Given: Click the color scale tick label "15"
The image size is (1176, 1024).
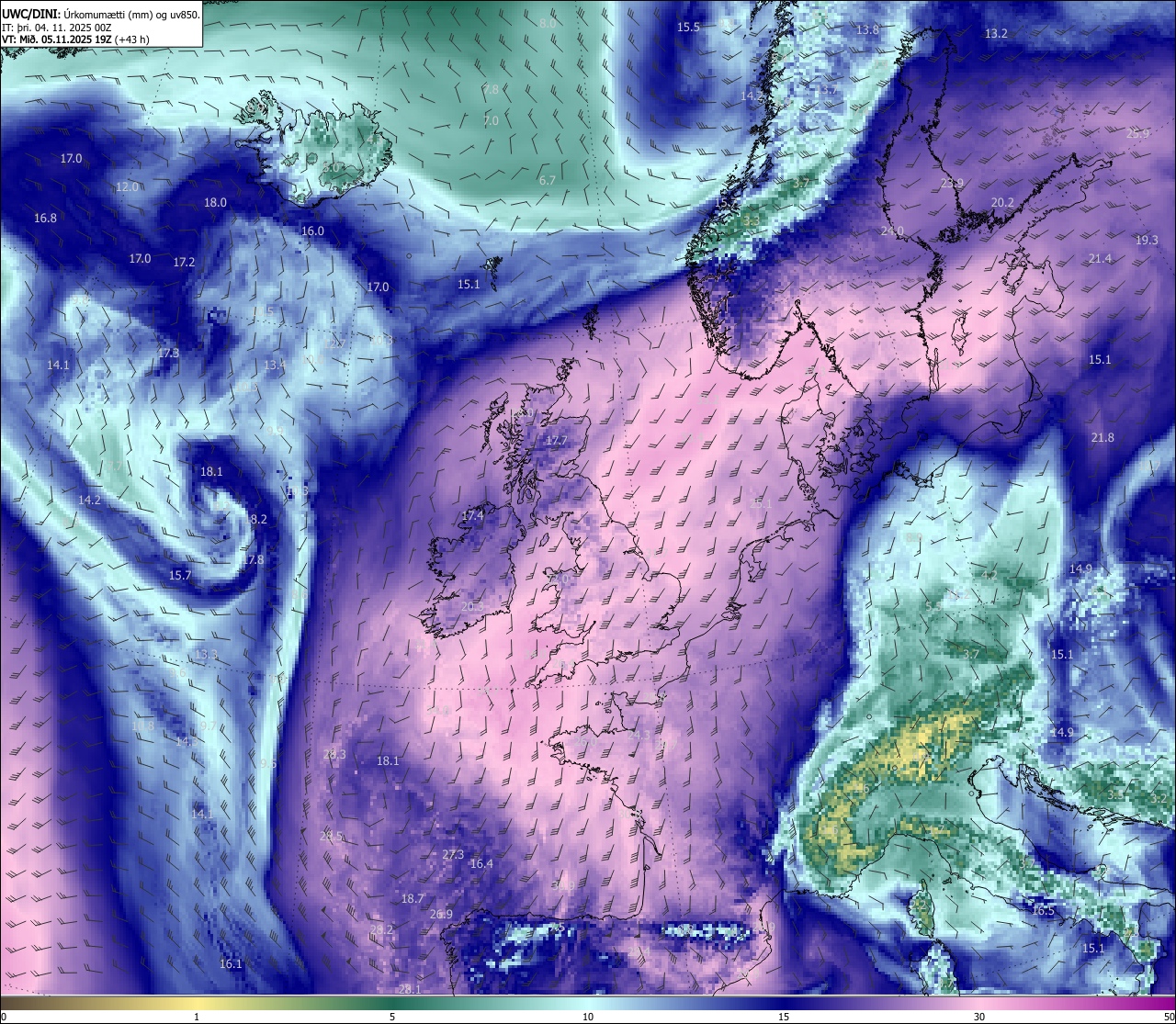Looking at the screenshot, I should pos(784,1017).
